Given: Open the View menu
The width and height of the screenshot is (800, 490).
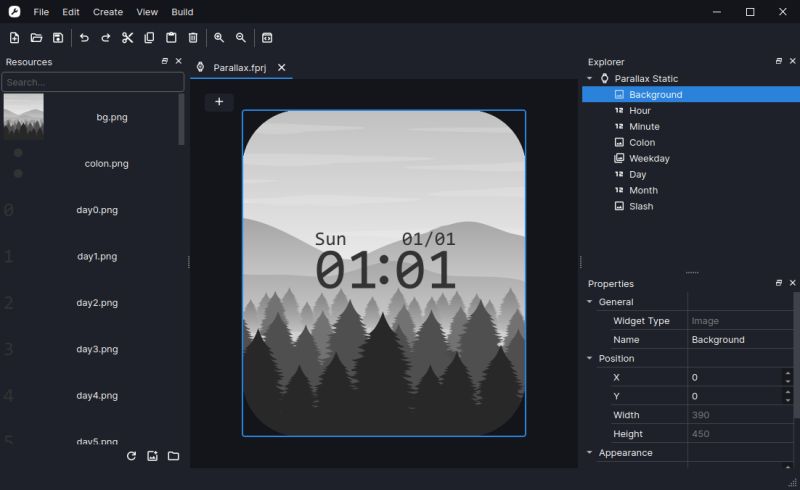Looking at the screenshot, I should click(x=147, y=12).
